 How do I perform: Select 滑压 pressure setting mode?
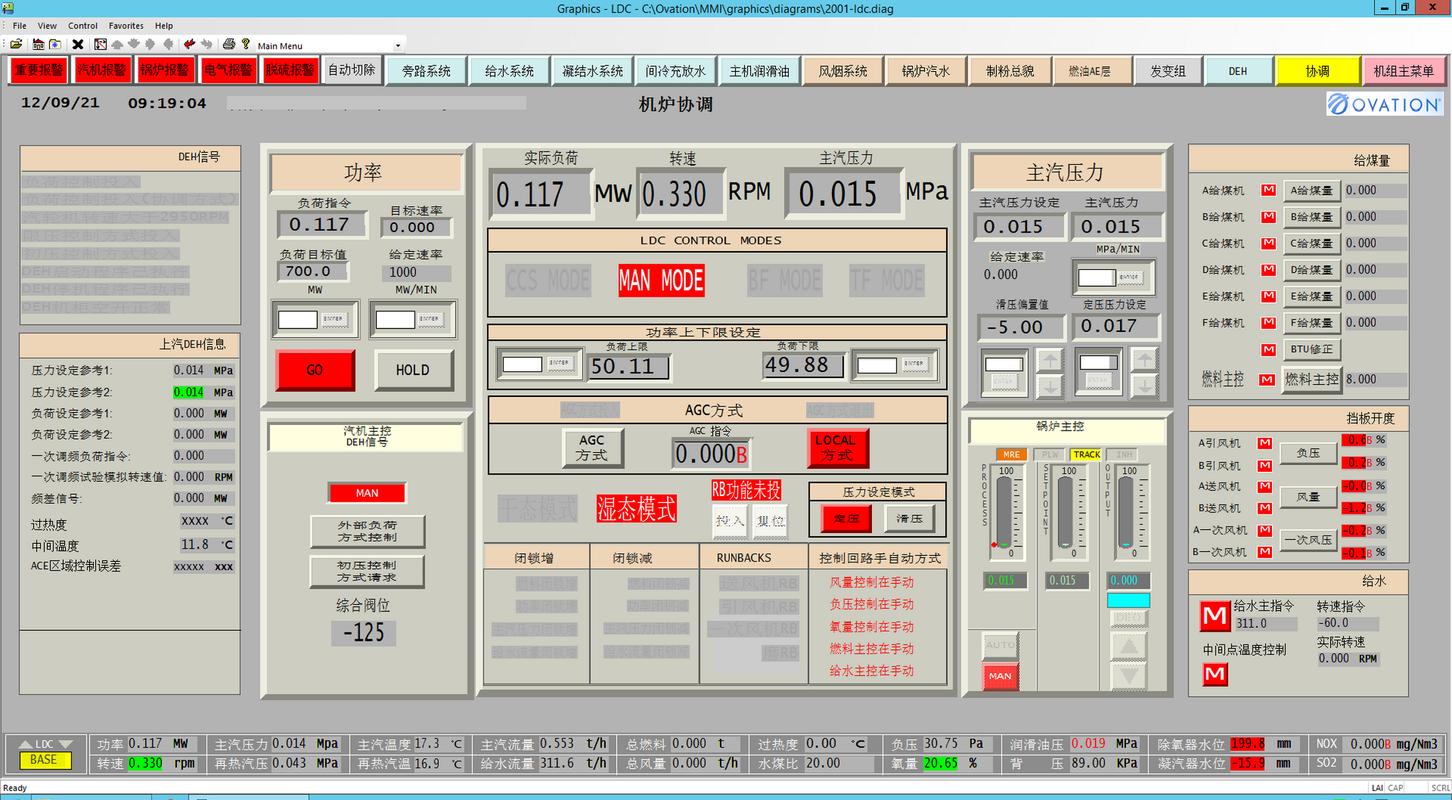pyautogui.click(x=909, y=518)
